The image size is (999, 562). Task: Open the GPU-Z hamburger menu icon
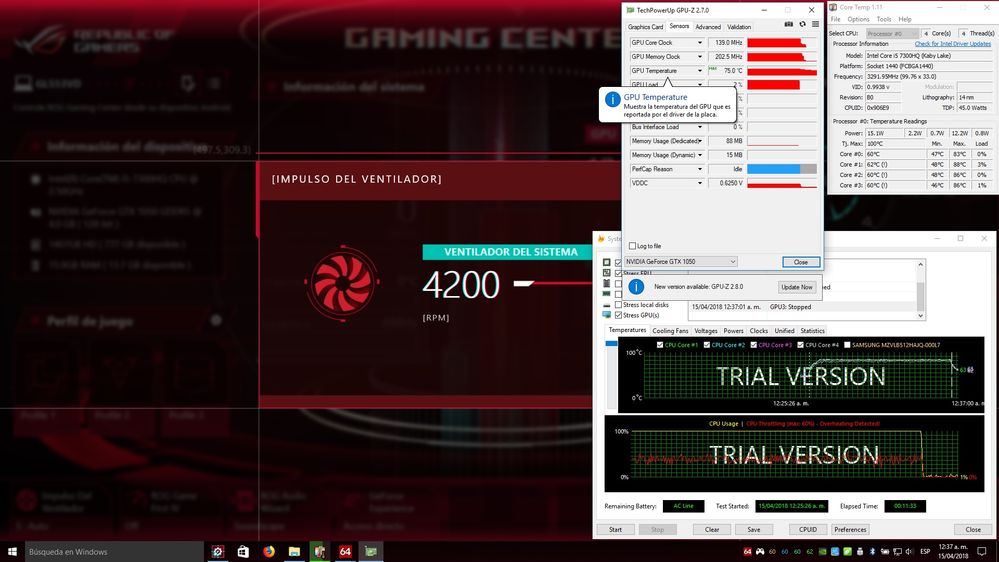pos(815,24)
